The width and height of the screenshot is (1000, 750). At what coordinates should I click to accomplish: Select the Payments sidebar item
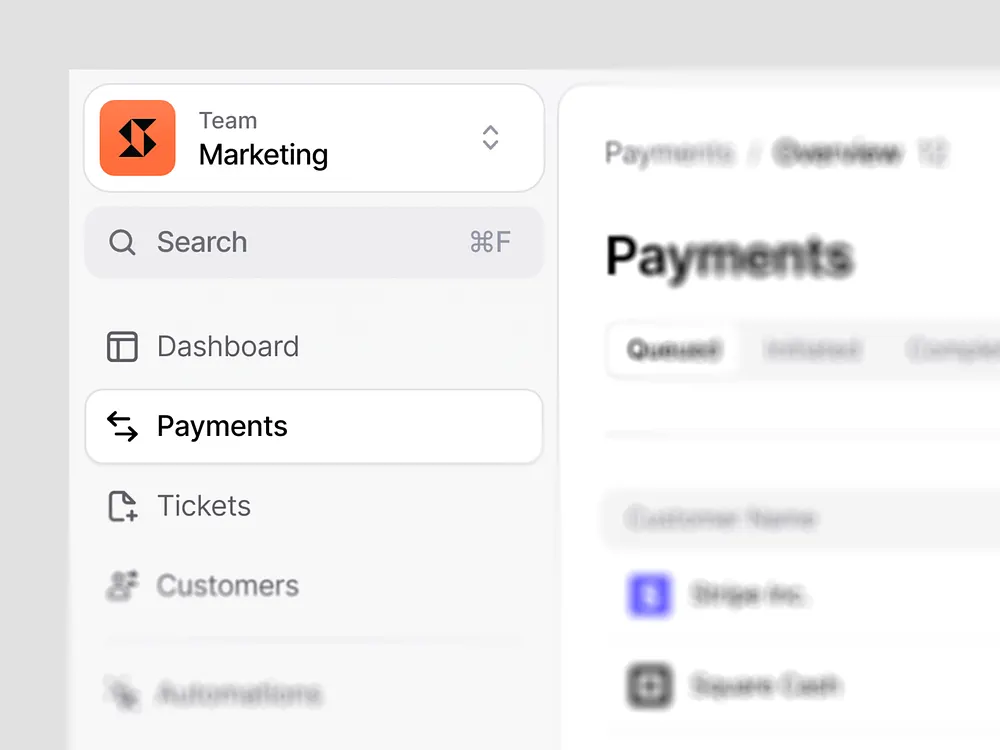pos(314,426)
